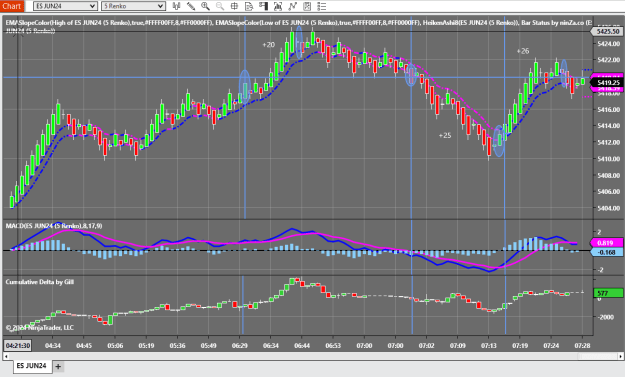Activate the zoom in magnifier
The width and height of the screenshot is (625, 377).
pyautogui.click(x=205, y=6)
